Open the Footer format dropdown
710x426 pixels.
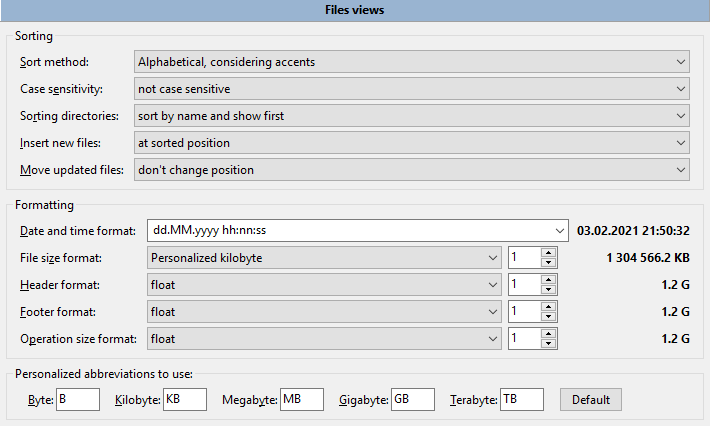click(323, 312)
